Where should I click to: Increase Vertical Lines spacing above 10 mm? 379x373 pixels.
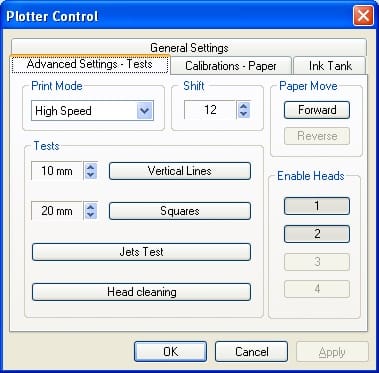[91, 167]
